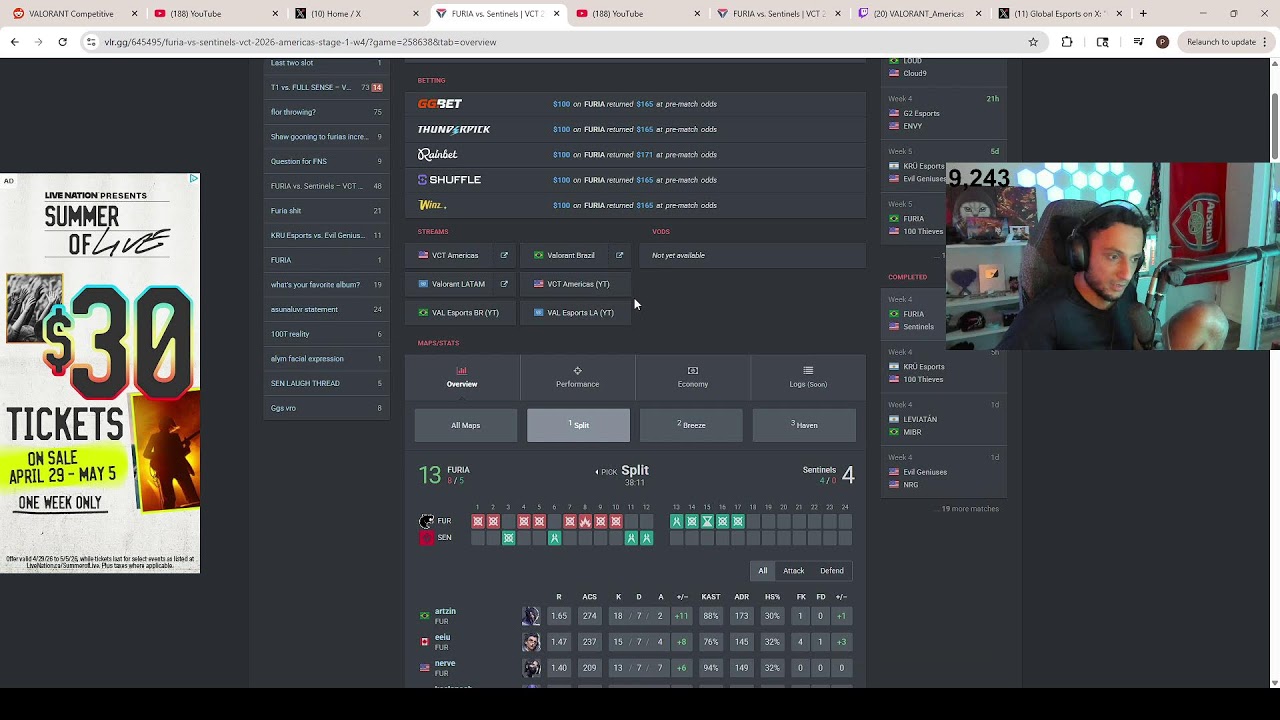This screenshot has width=1280, height=720.
Task: Open browser extensions puzzle icon
Action: tap(1067, 42)
